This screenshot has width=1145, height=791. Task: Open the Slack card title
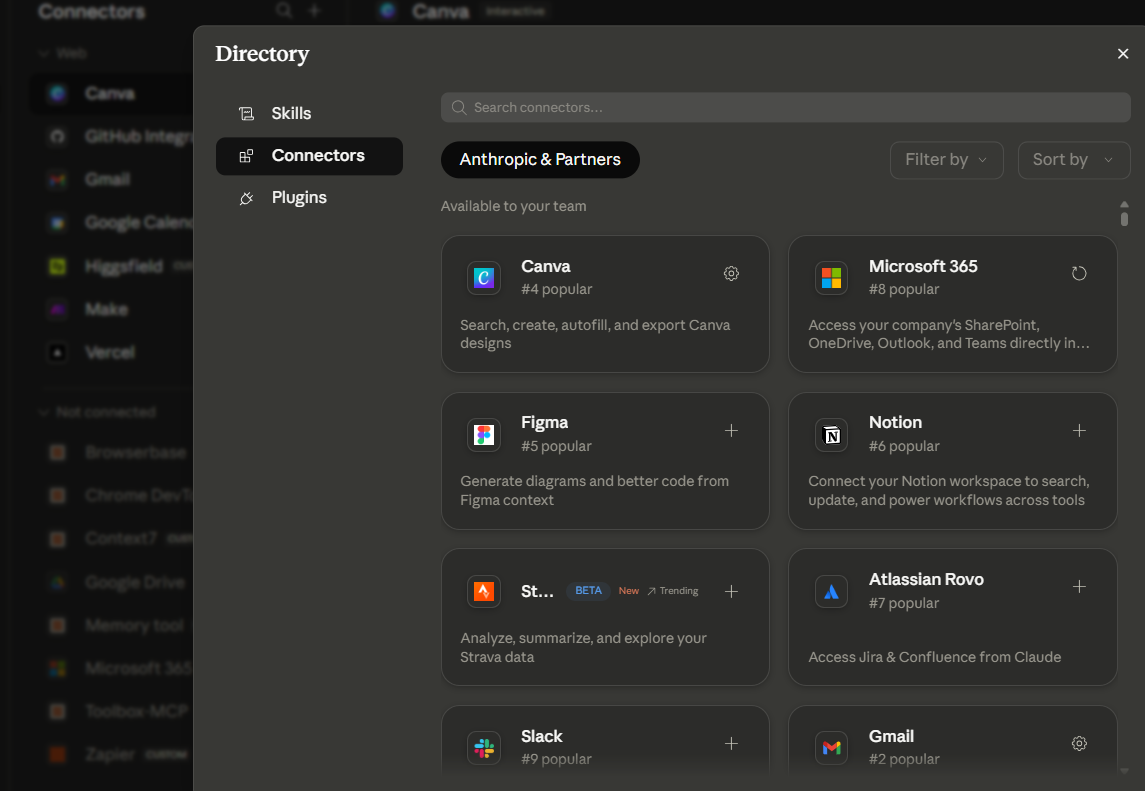541,736
